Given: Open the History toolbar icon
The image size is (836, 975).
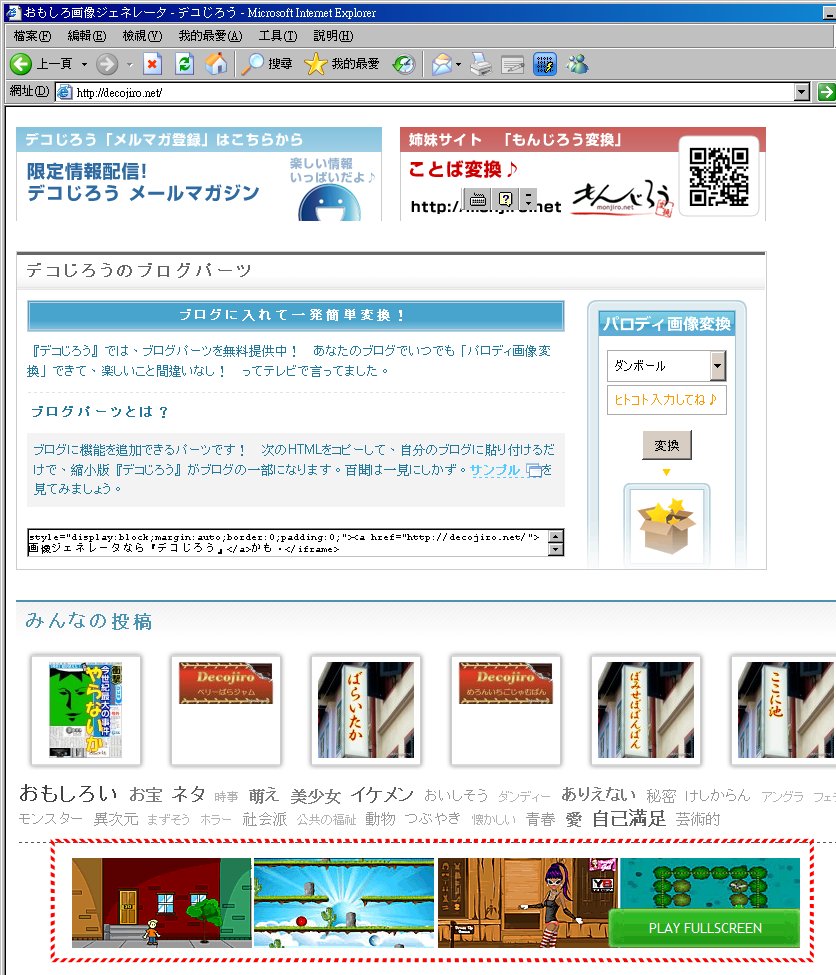Looking at the screenshot, I should 404,63.
